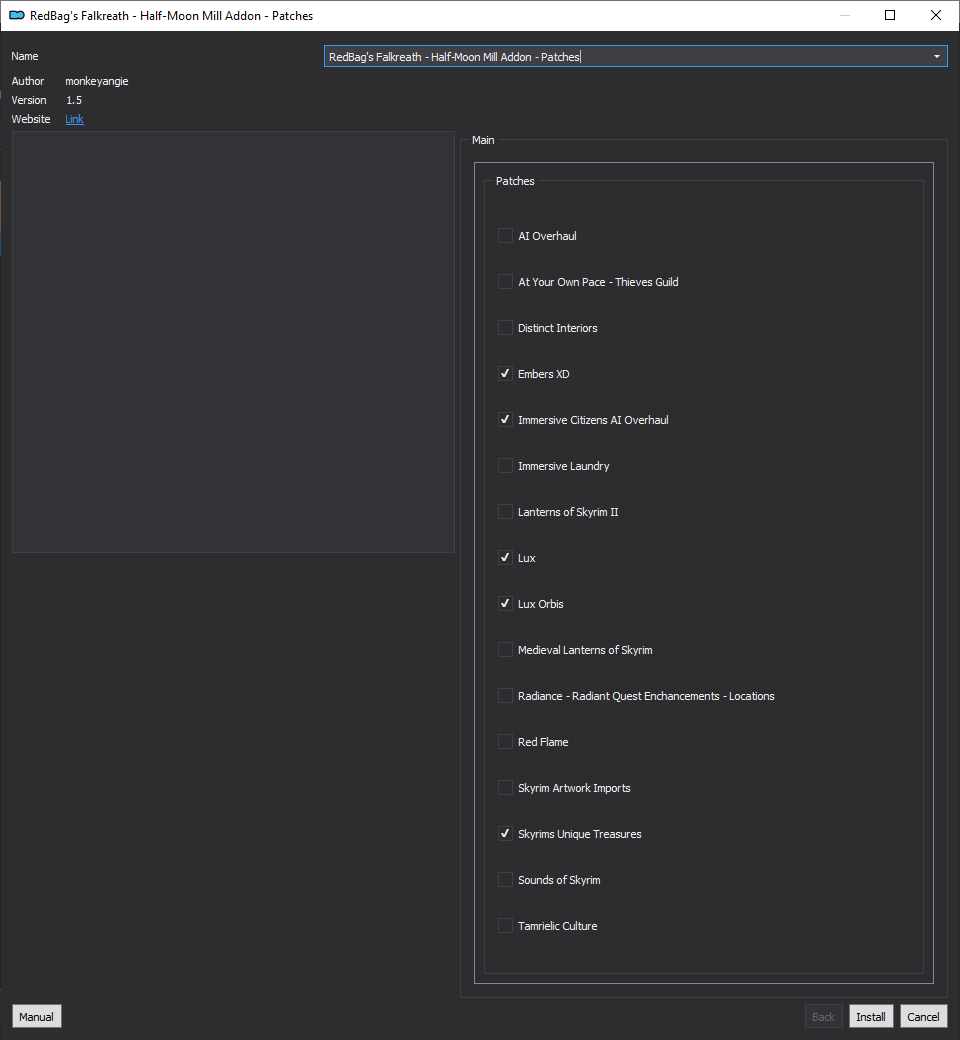This screenshot has width=960, height=1040.
Task: Enable Lanterns of Skyrim II patch
Action: (505, 511)
